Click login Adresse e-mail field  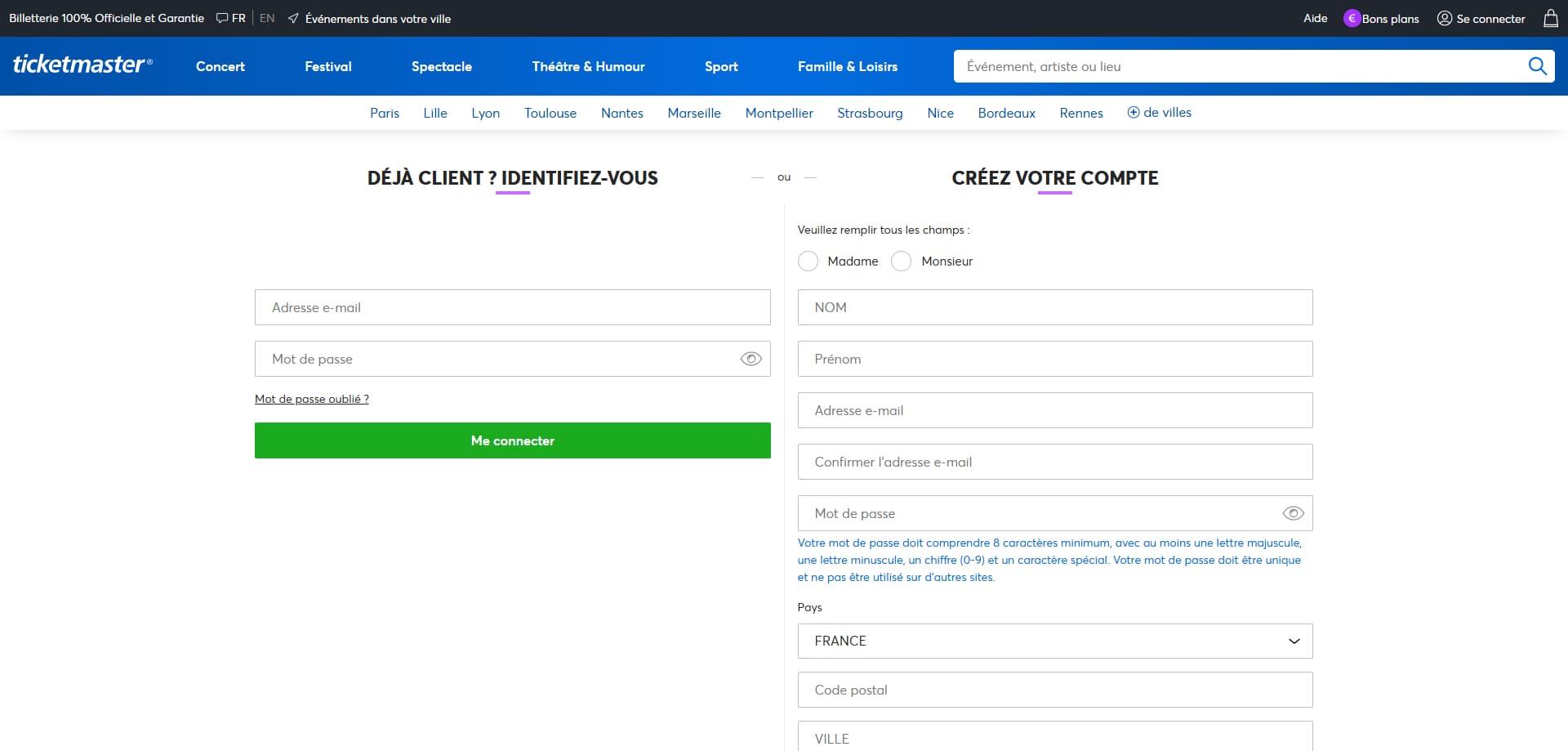(513, 307)
